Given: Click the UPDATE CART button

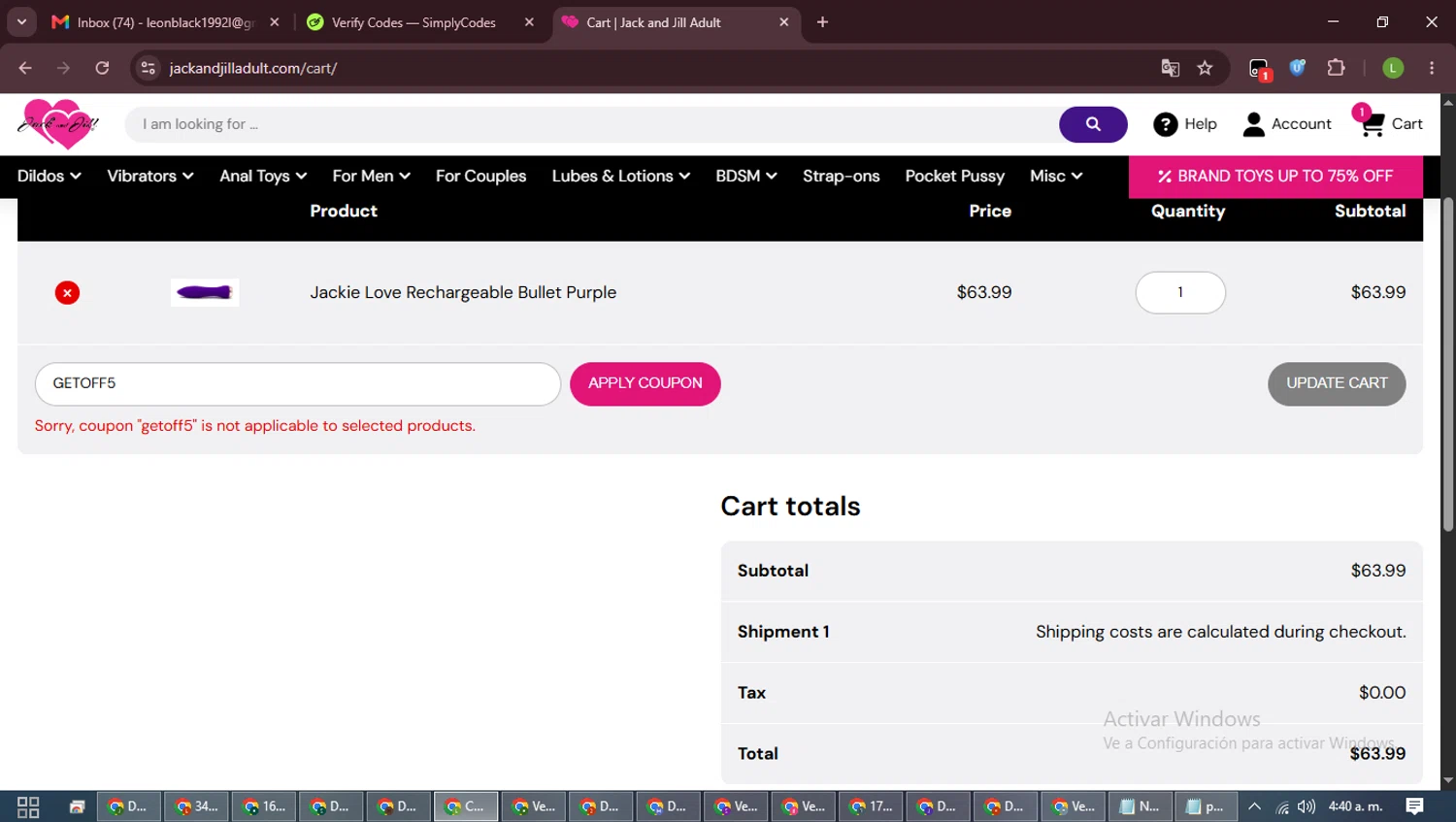Looking at the screenshot, I should (1337, 383).
